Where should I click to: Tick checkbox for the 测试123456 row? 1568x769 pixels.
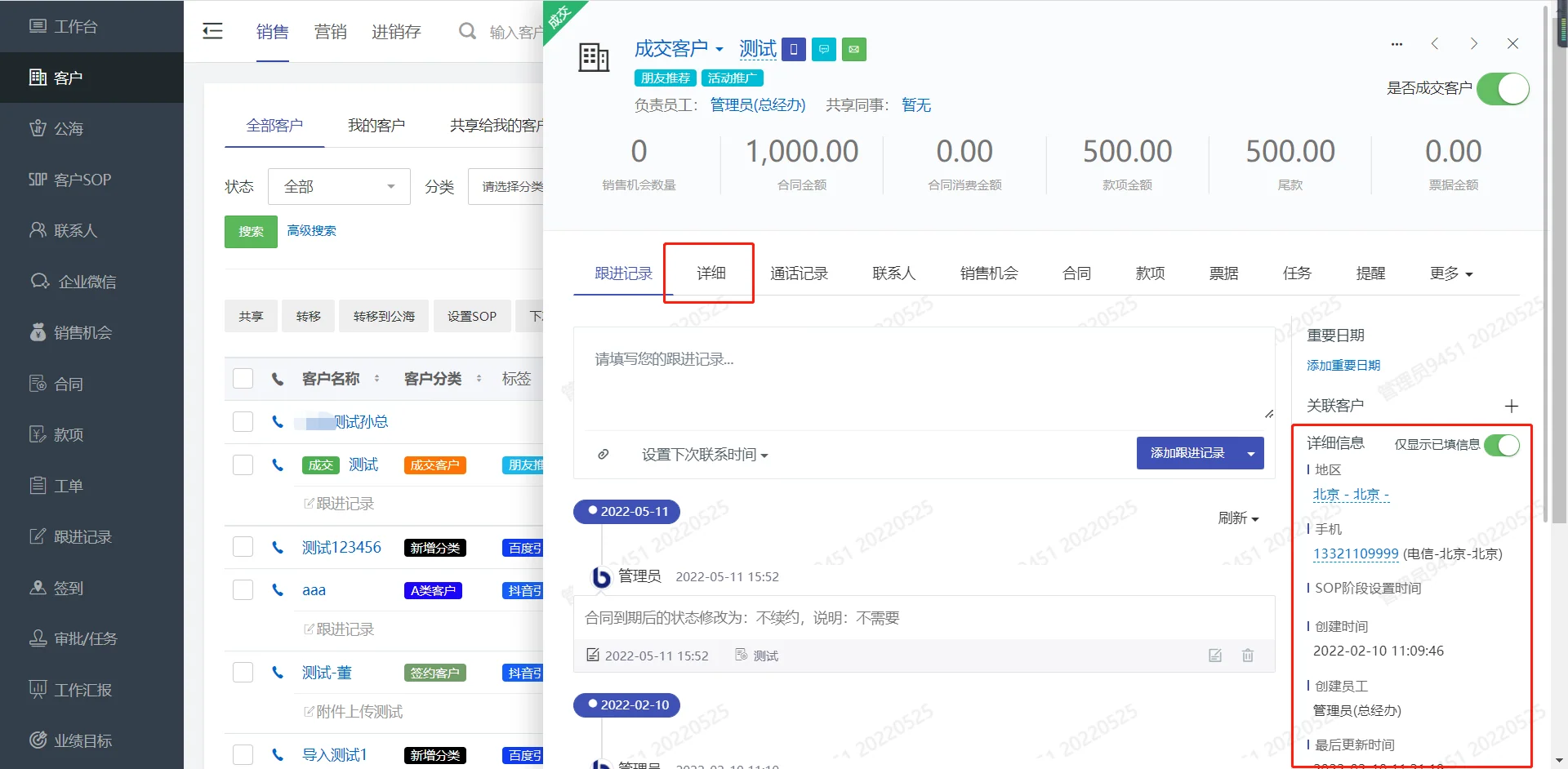[x=243, y=548]
